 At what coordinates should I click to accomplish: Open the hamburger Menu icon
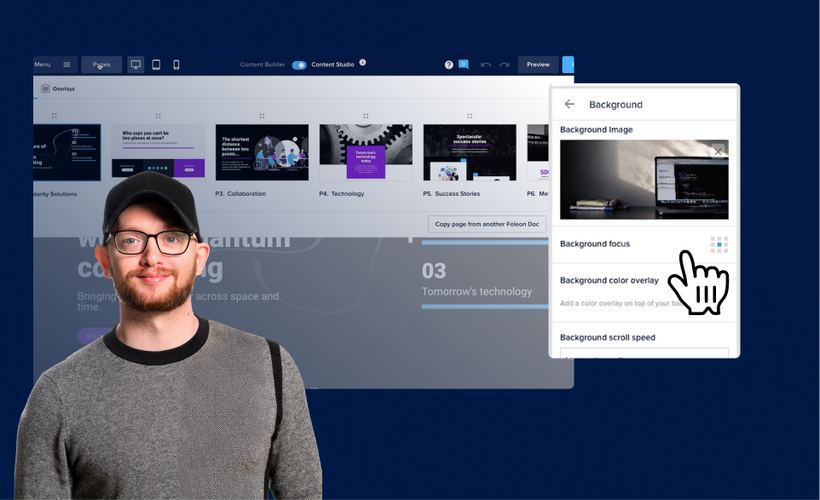[67, 65]
